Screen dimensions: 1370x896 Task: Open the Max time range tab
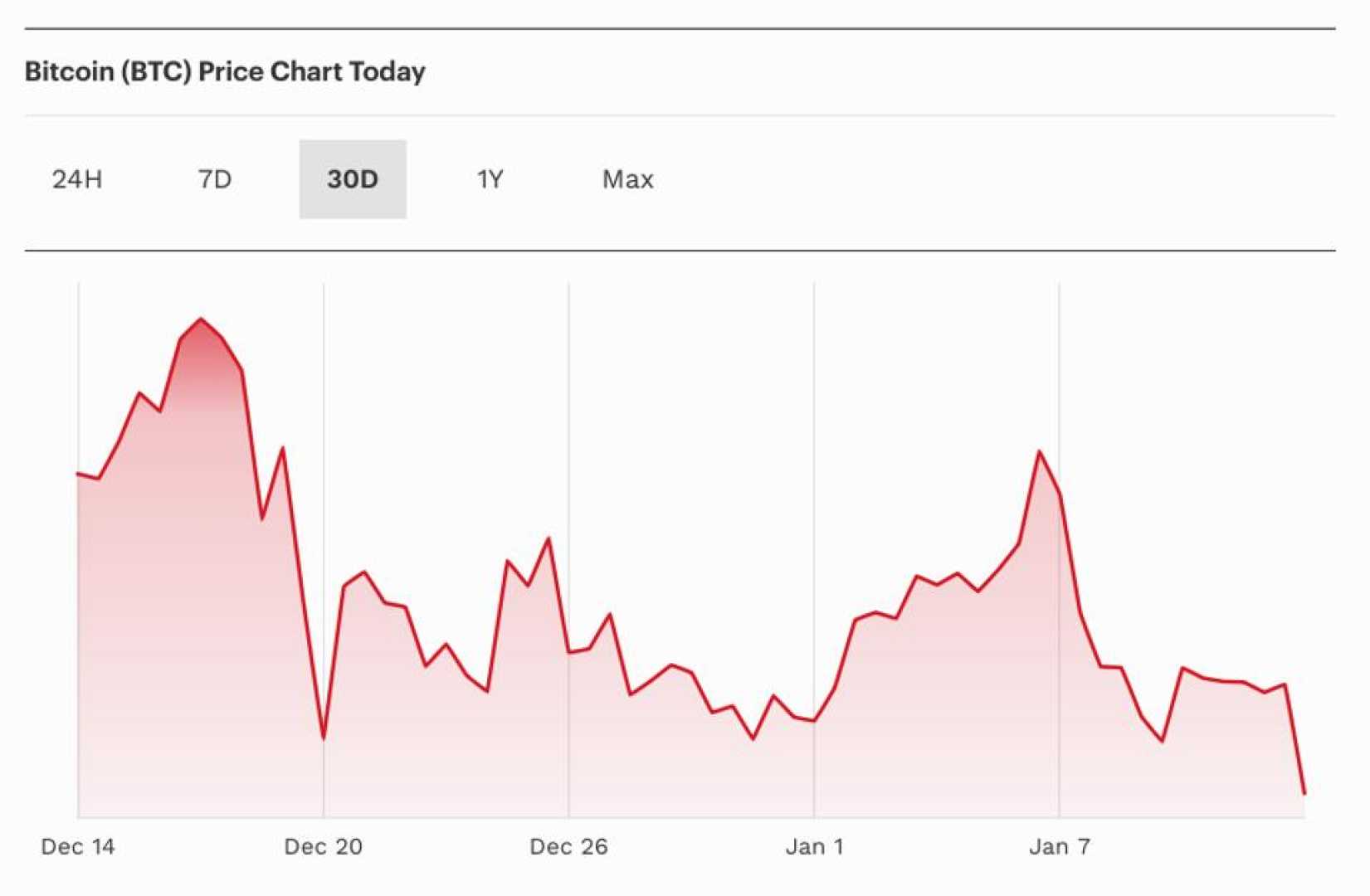click(627, 179)
